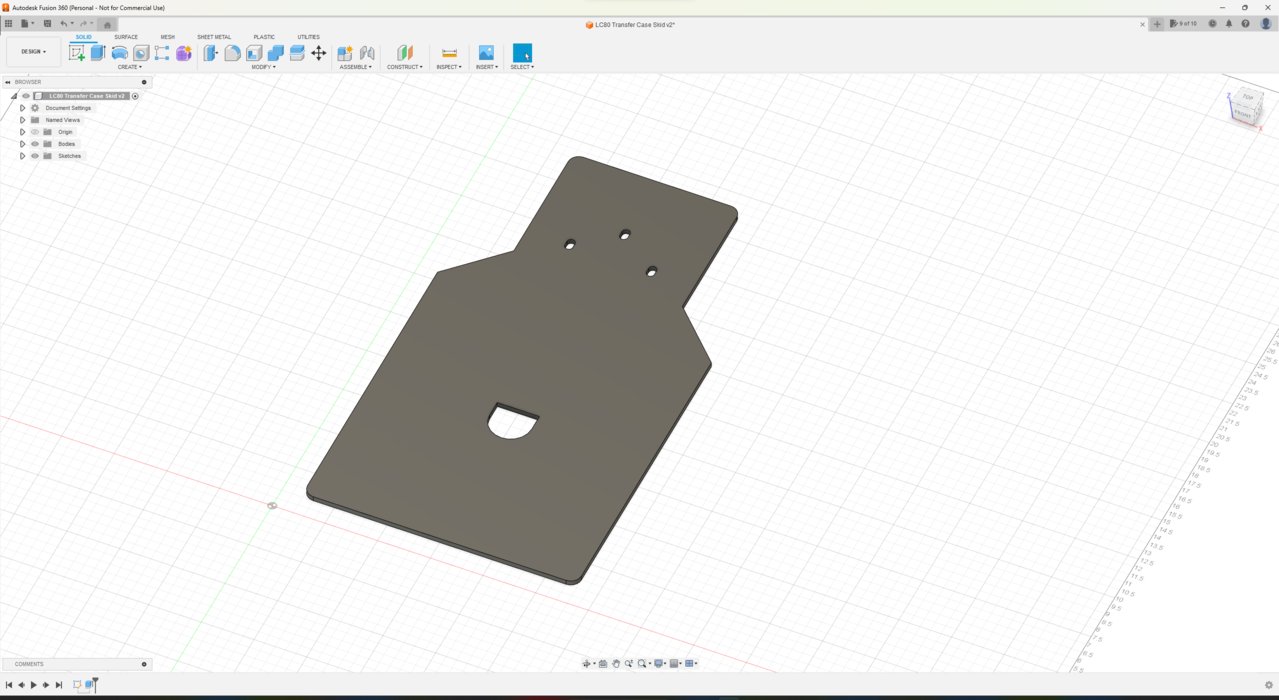
Task: Open a new design tab with plus
Action: tap(1157, 24)
